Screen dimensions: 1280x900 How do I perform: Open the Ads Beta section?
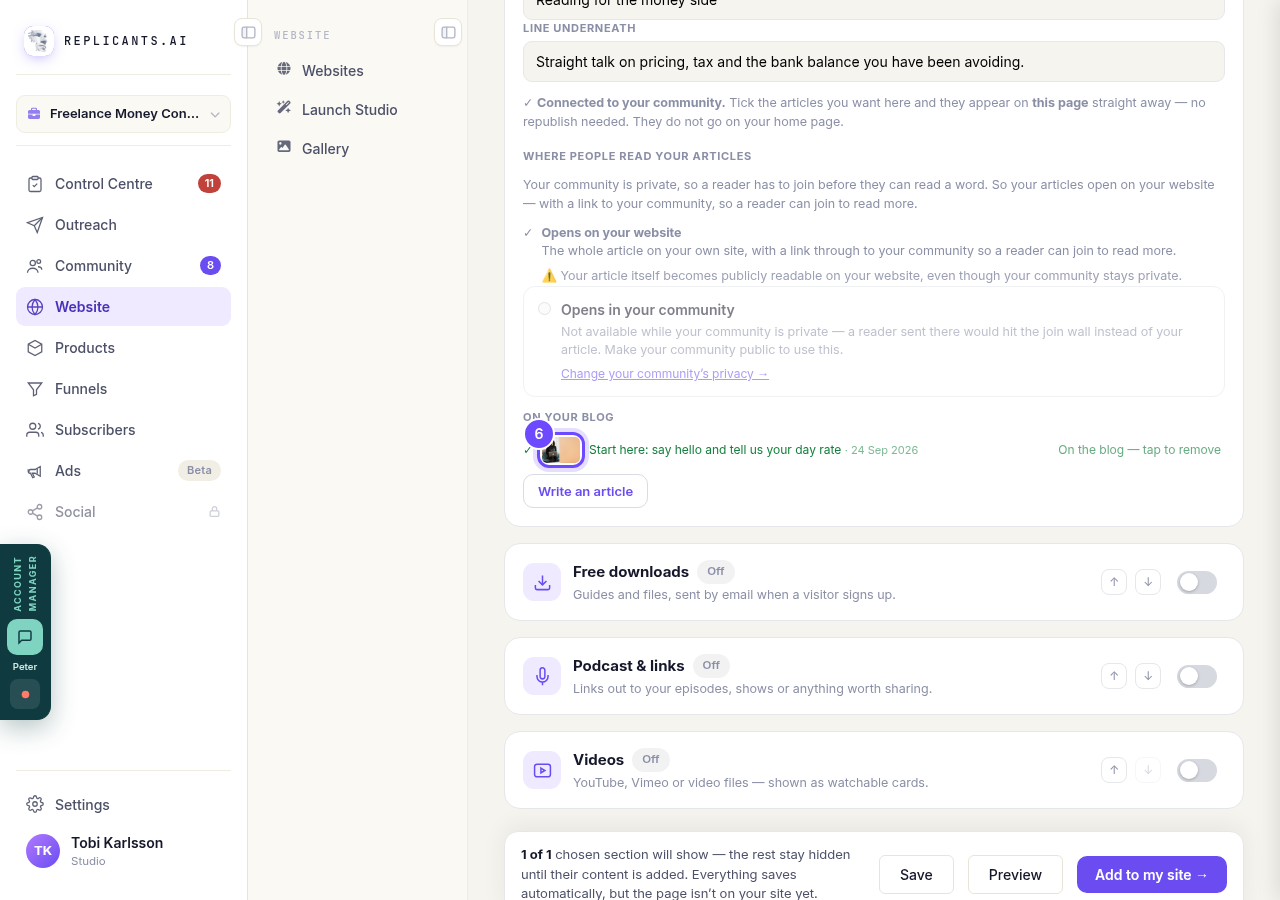click(123, 471)
